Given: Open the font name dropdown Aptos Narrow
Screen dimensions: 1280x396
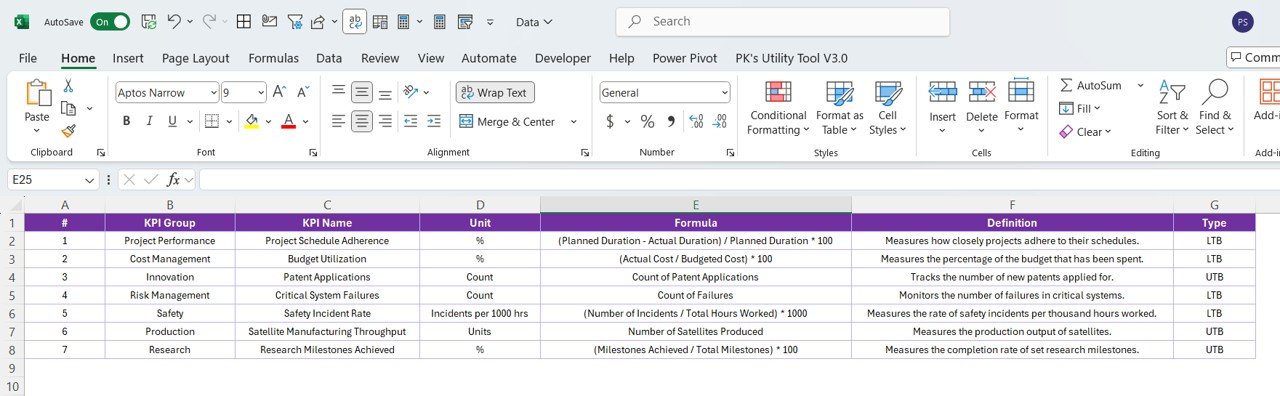Looking at the screenshot, I should 213,92.
